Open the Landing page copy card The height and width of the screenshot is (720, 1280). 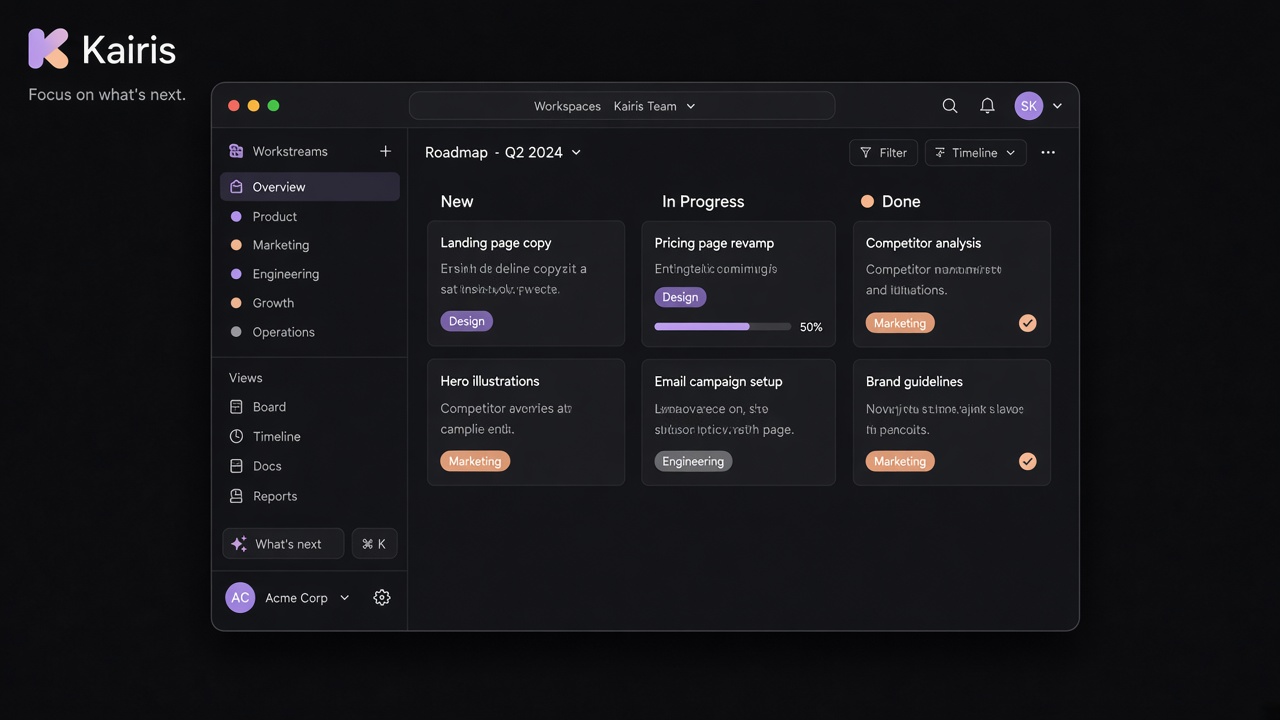[x=526, y=284]
